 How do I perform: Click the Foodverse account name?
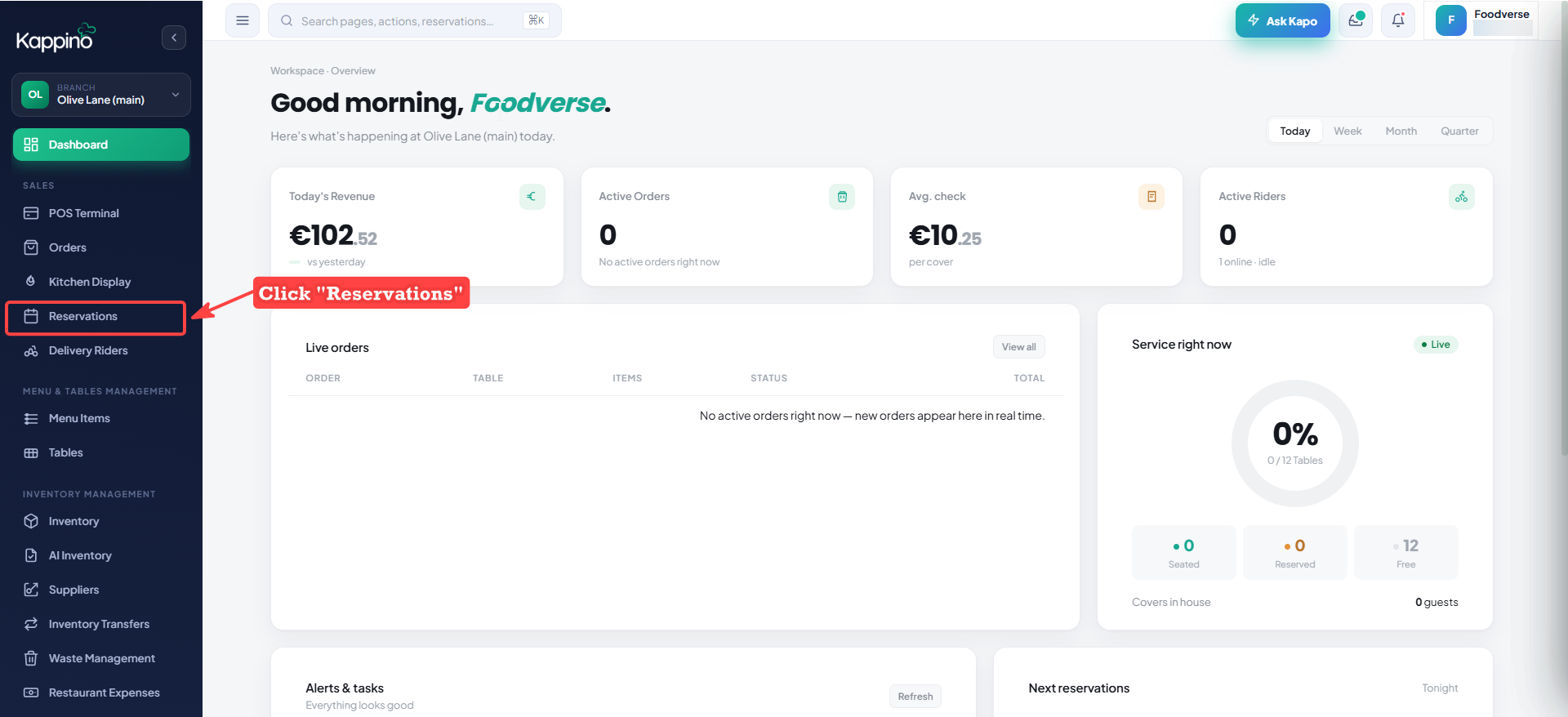pos(1501,14)
